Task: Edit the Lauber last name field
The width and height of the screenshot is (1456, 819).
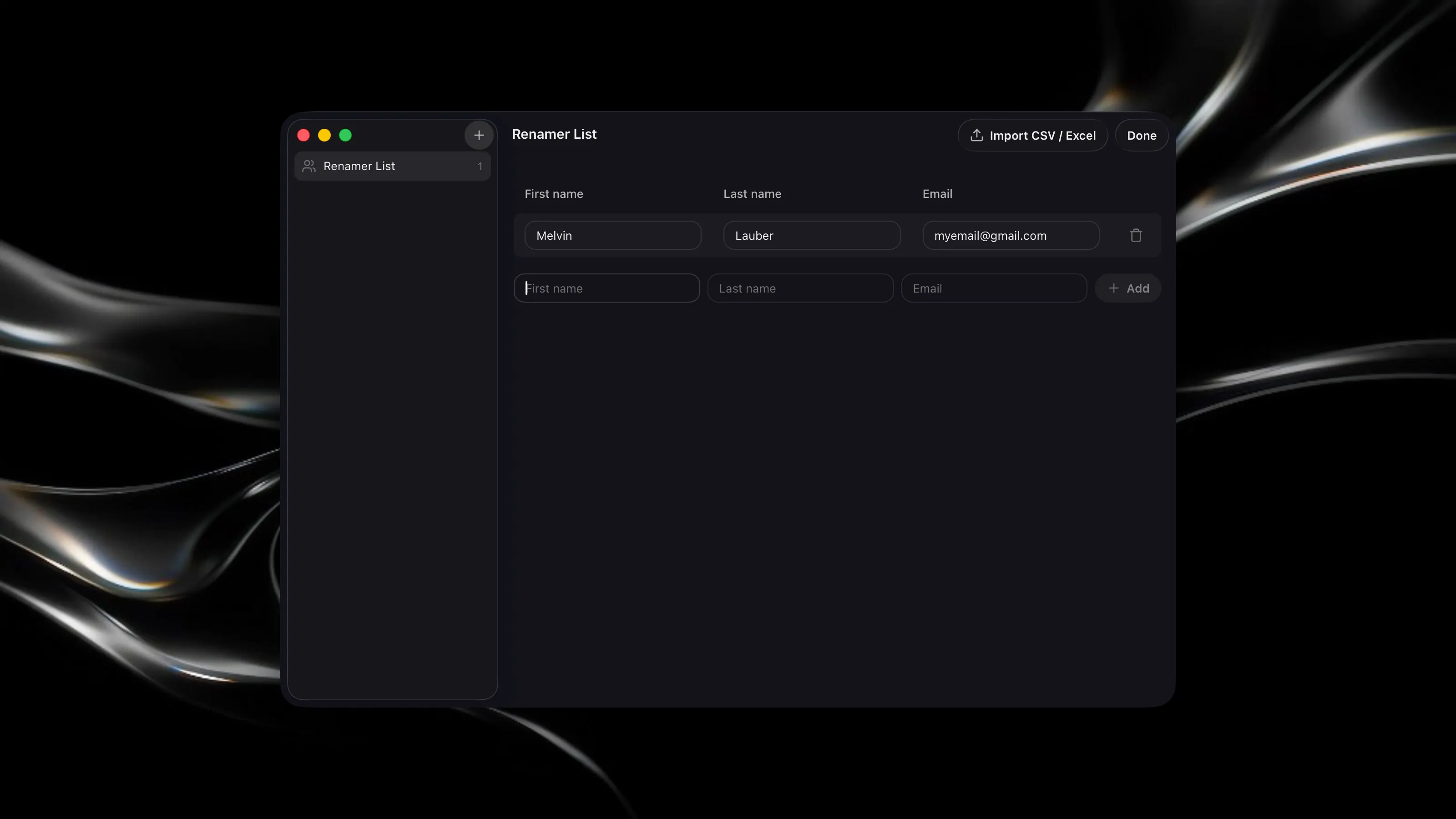Action: click(x=812, y=235)
